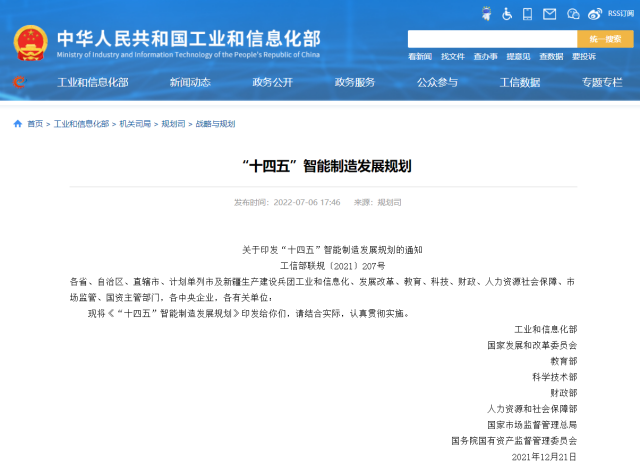Click the red C icon on left edge
640x465 pixels.
(19, 82)
